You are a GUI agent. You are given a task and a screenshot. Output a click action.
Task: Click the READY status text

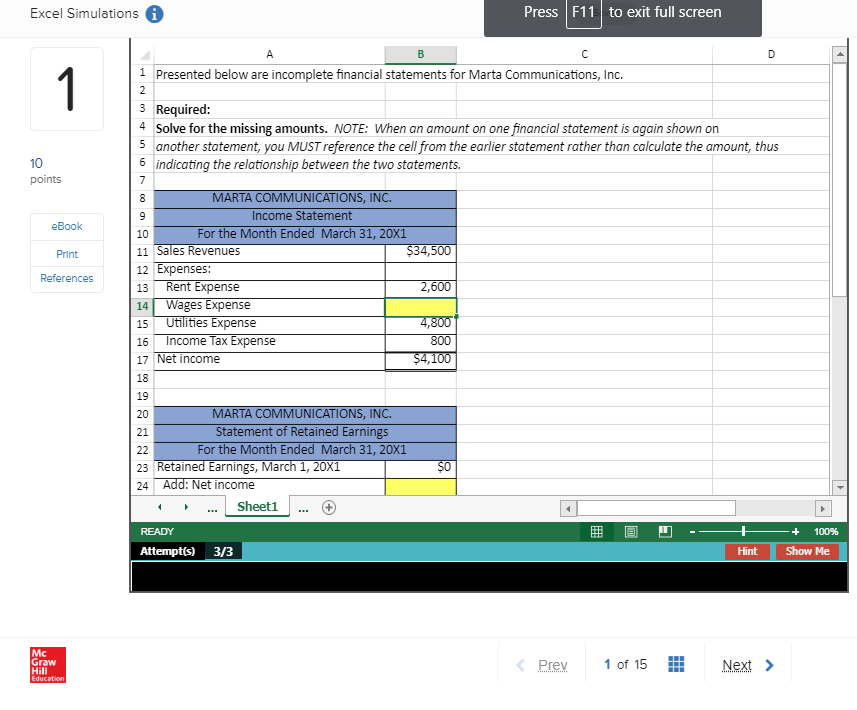click(x=157, y=532)
